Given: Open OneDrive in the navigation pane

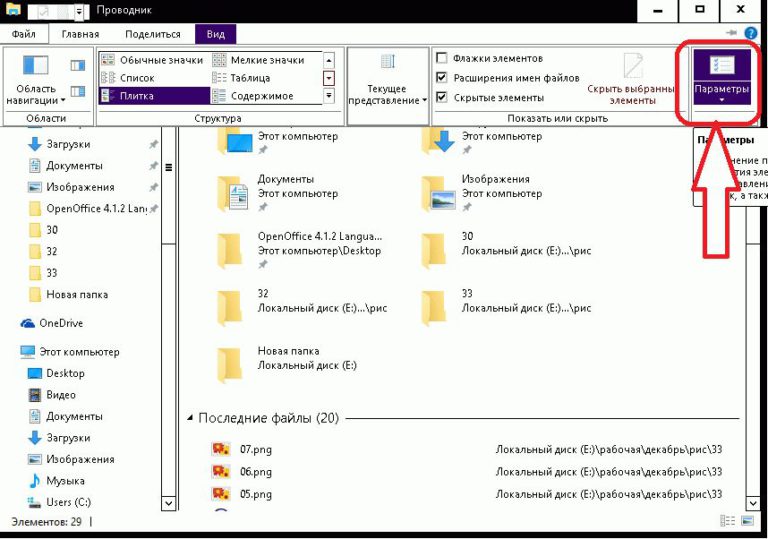Looking at the screenshot, I should point(52,323).
